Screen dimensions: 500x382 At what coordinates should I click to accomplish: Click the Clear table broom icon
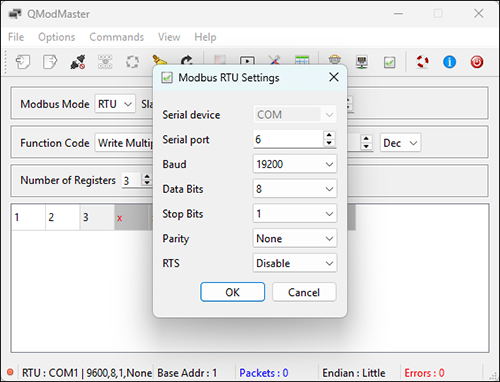click(159, 60)
